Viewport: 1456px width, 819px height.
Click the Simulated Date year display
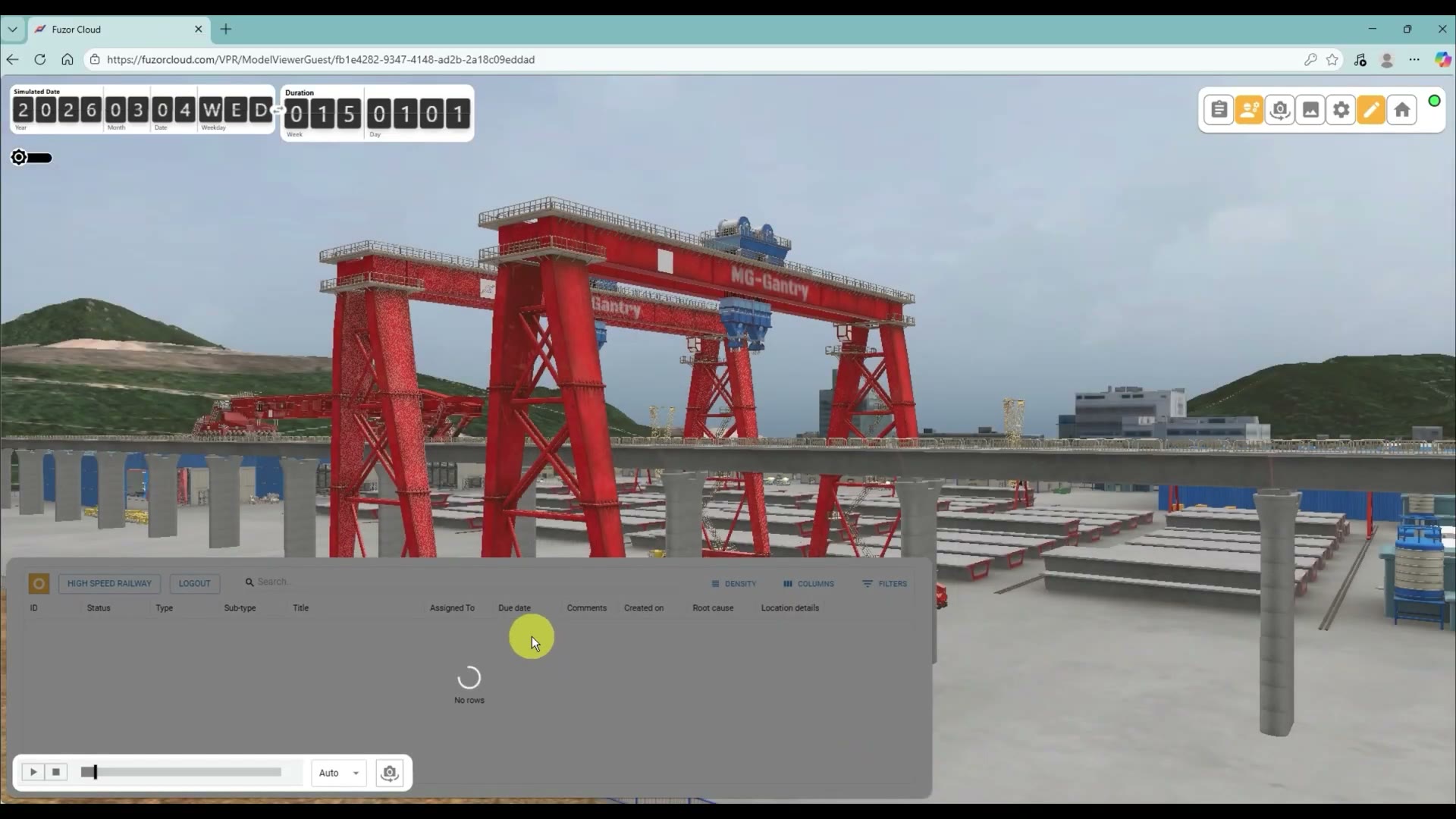point(57,111)
